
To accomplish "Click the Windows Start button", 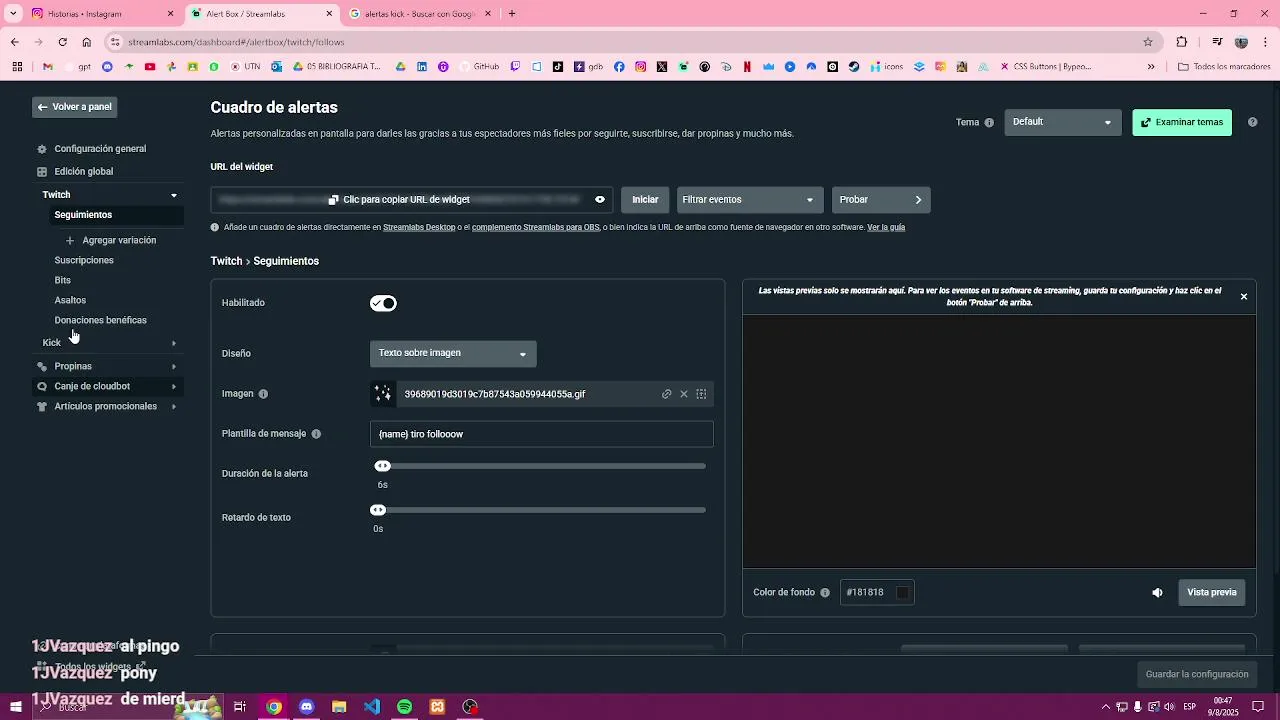I will tap(16, 707).
